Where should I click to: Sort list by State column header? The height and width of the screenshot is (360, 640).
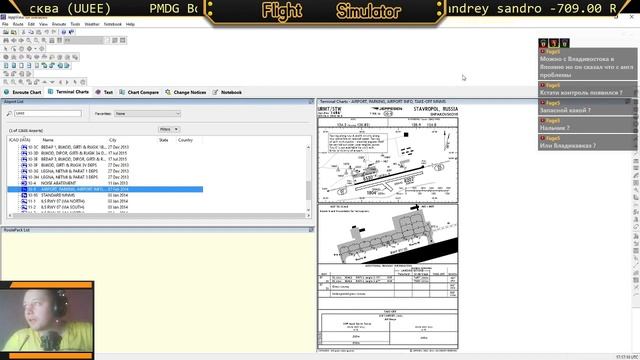click(x=163, y=140)
